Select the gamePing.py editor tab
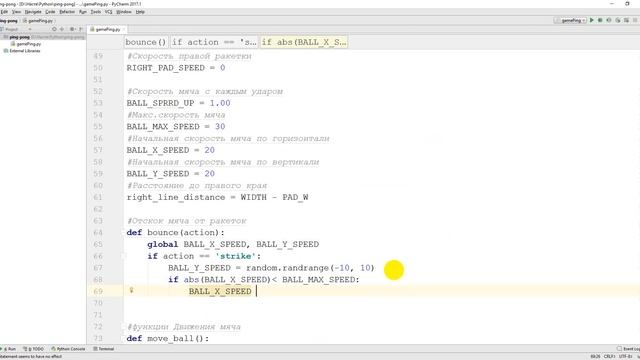The image size is (640, 360). pyautogui.click(x=107, y=29)
